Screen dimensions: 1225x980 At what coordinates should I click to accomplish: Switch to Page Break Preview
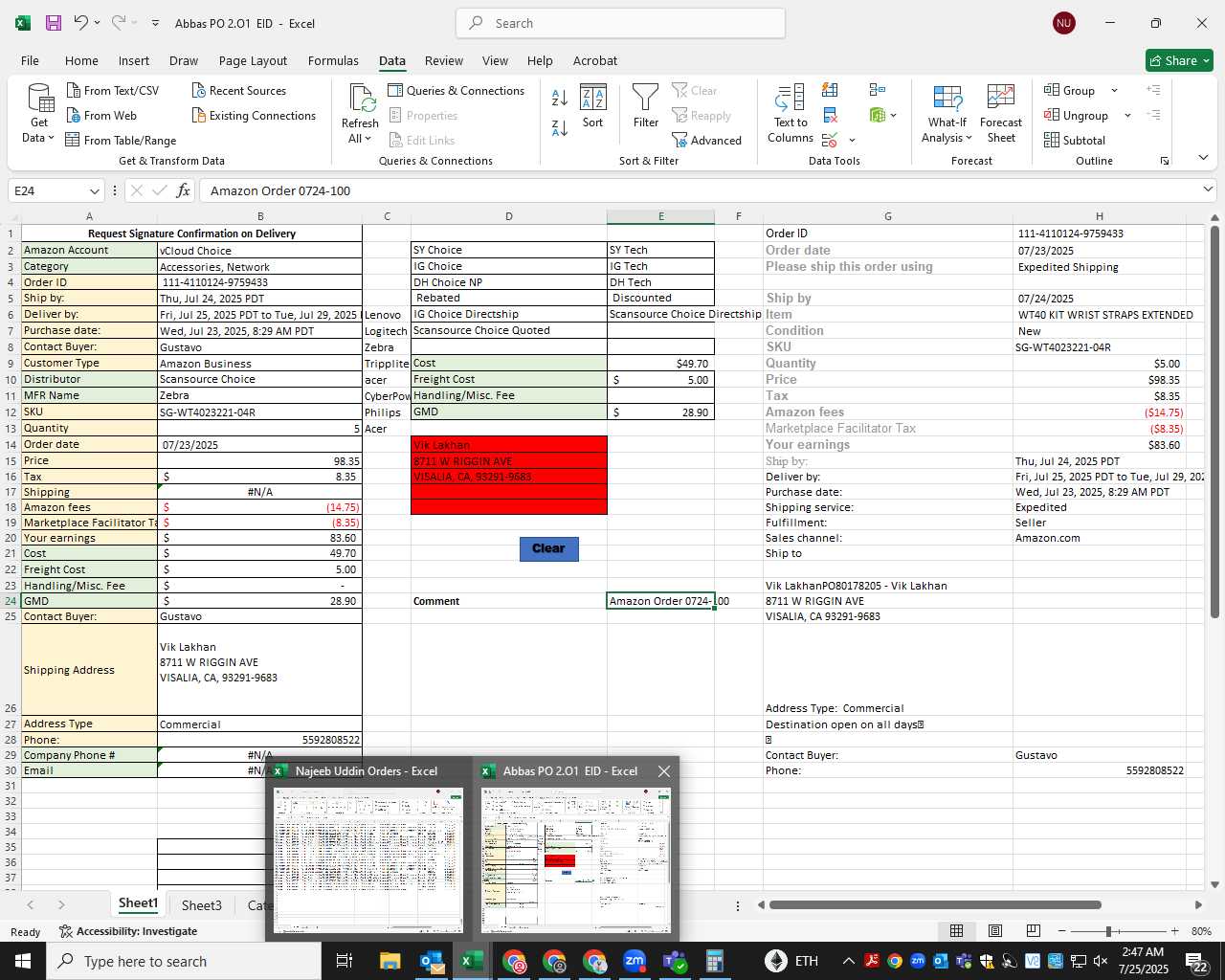pyautogui.click(x=1034, y=931)
